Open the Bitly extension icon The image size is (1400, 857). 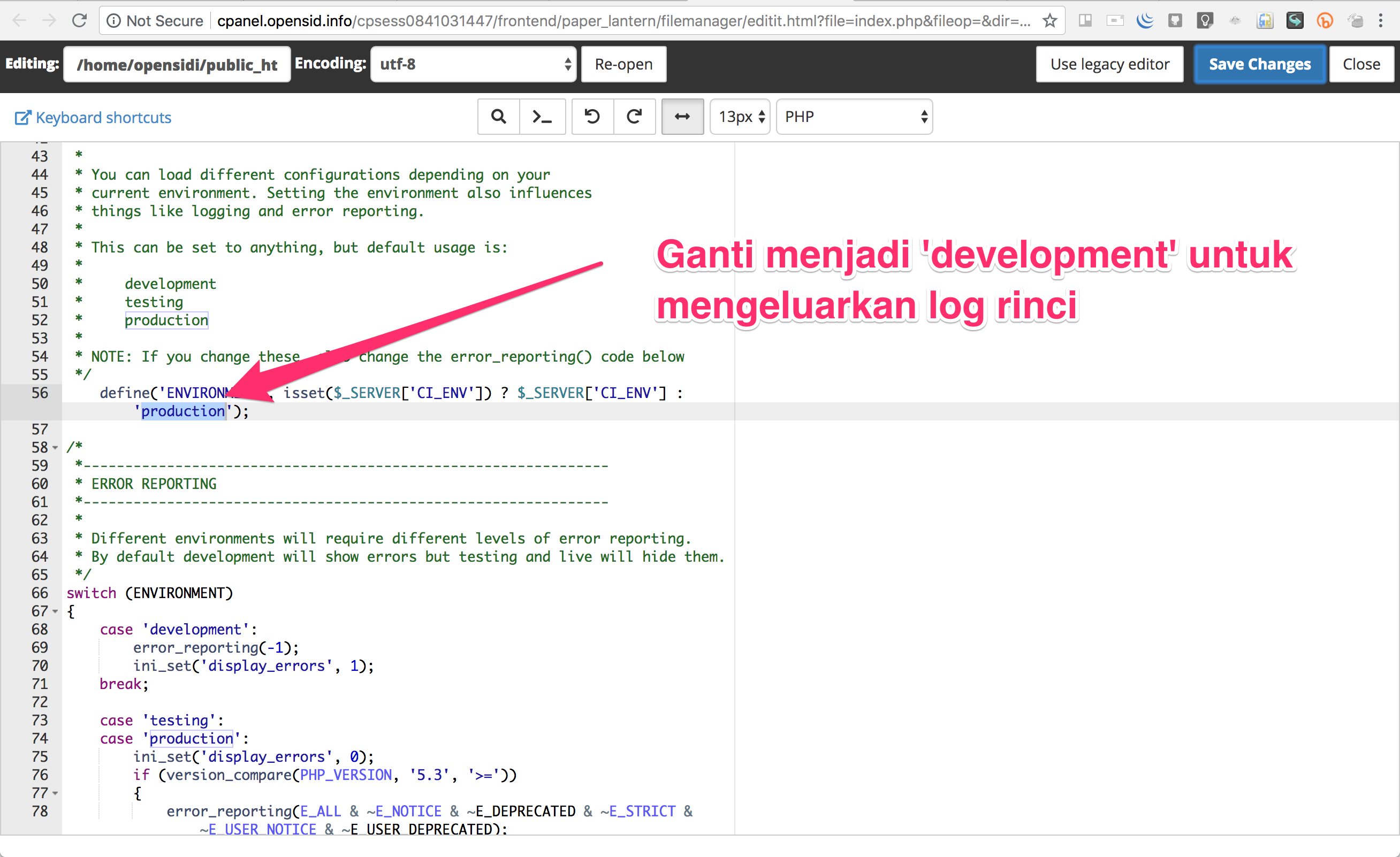(x=1325, y=20)
